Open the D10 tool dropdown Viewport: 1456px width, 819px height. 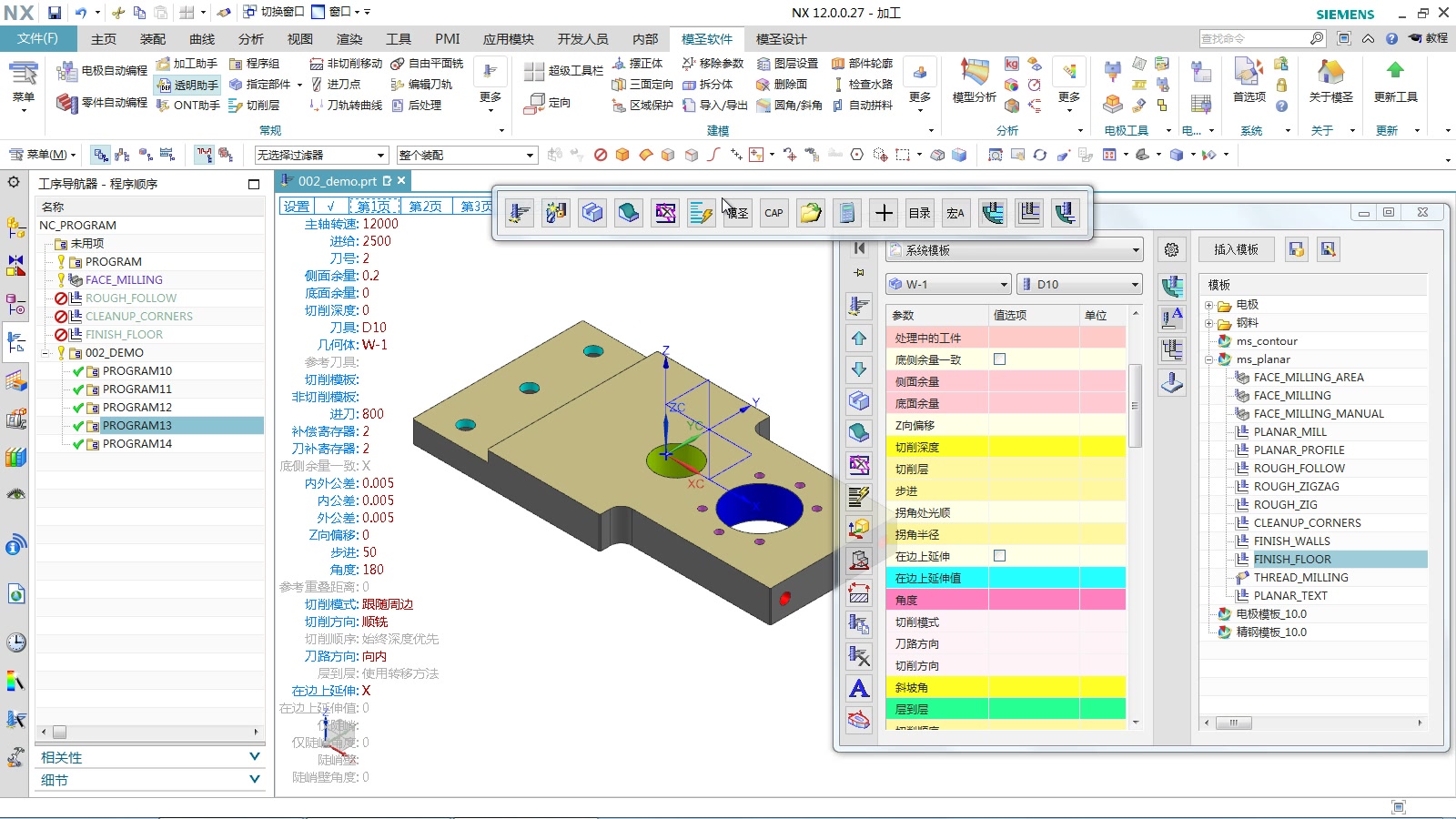click(x=1079, y=285)
